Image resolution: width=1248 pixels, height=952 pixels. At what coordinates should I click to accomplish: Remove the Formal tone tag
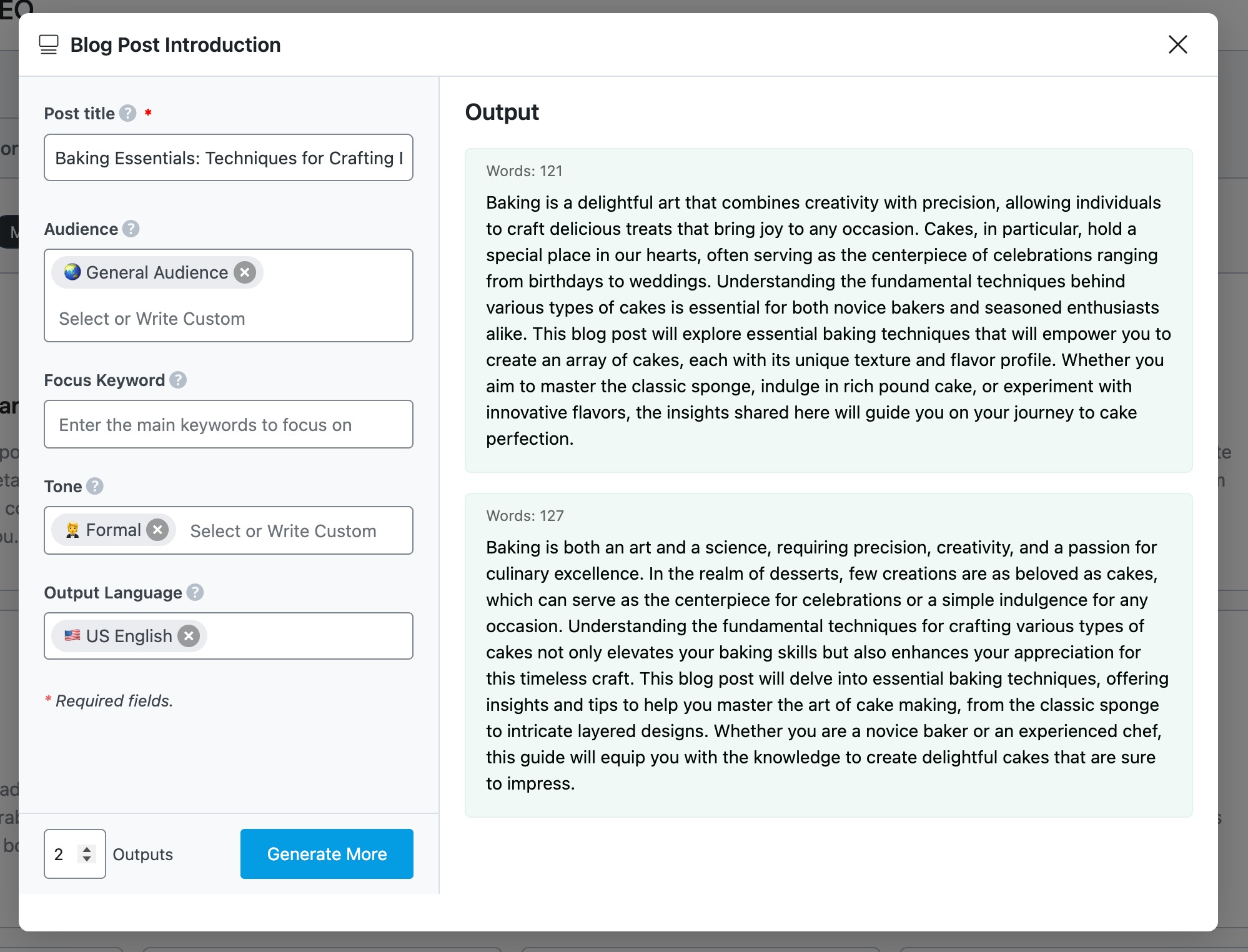[159, 529]
